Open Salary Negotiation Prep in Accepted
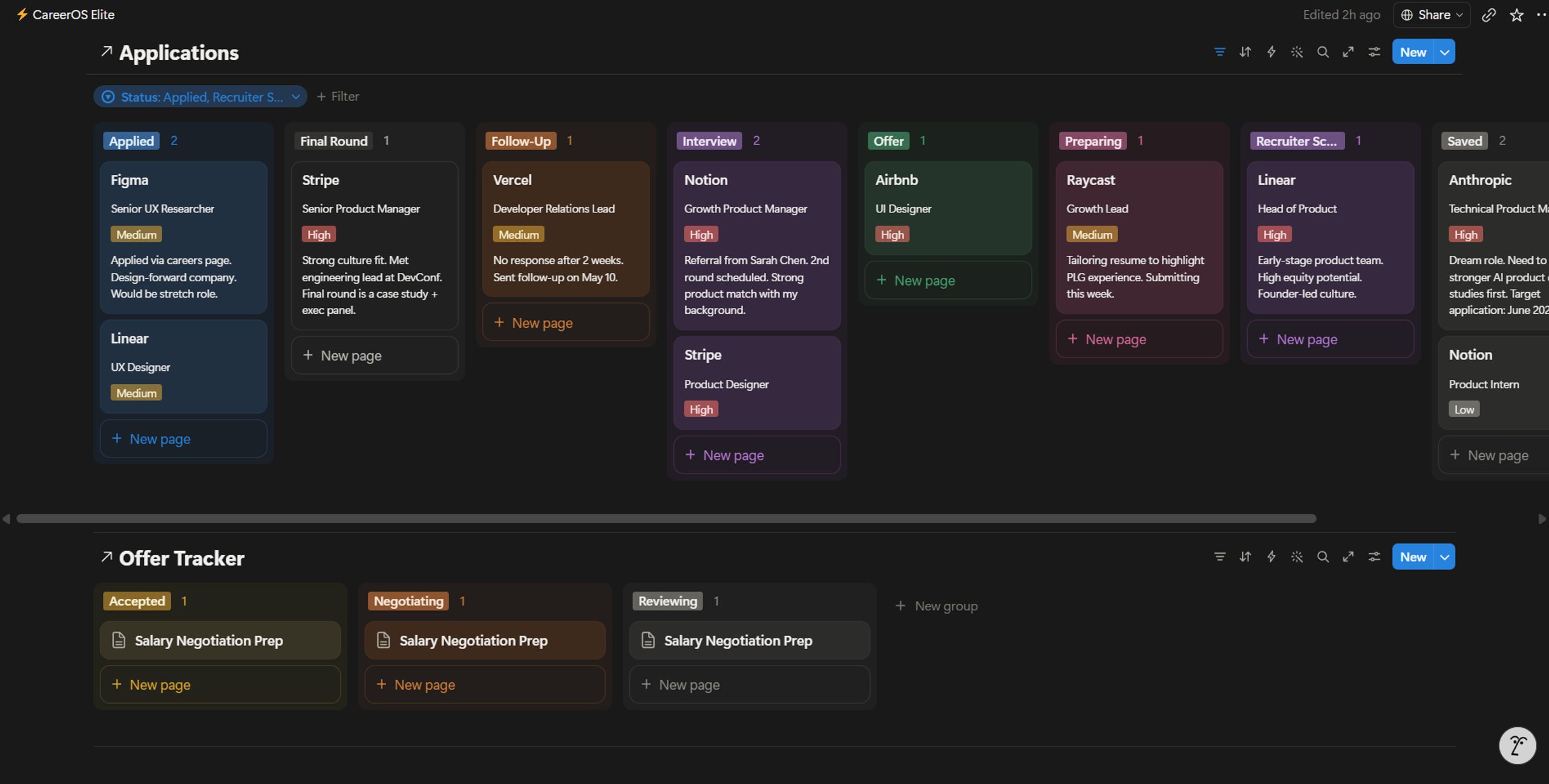Viewport: 1549px width, 784px height. coord(220,640)
